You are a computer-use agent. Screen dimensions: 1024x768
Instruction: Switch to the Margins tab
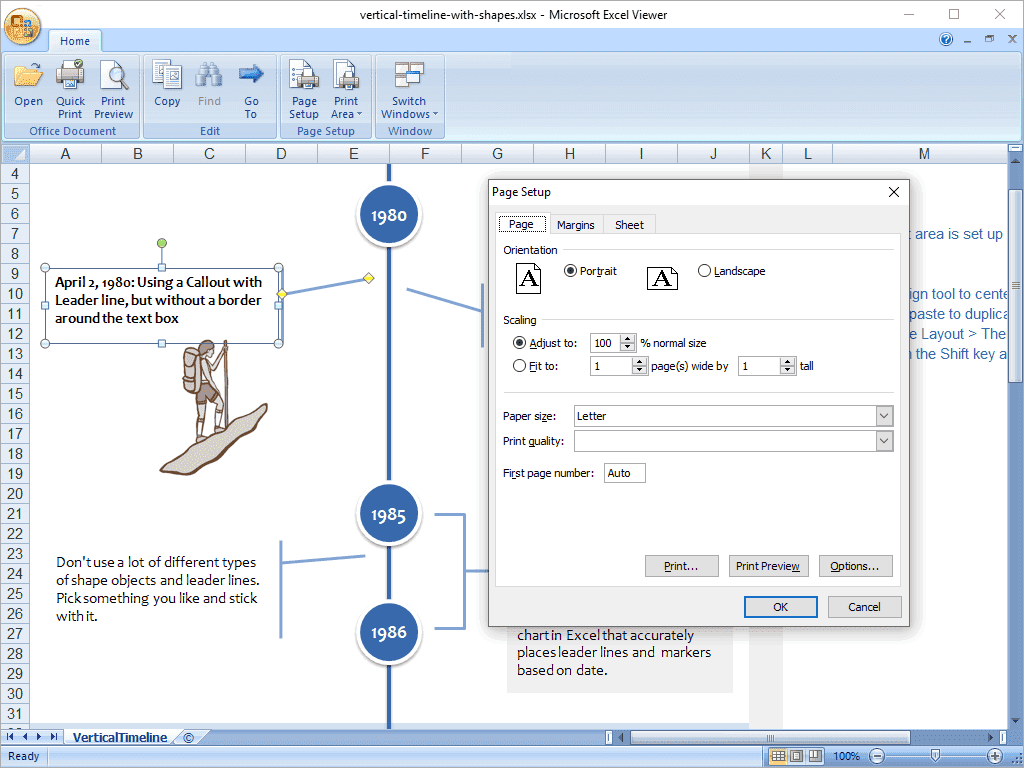575,225
